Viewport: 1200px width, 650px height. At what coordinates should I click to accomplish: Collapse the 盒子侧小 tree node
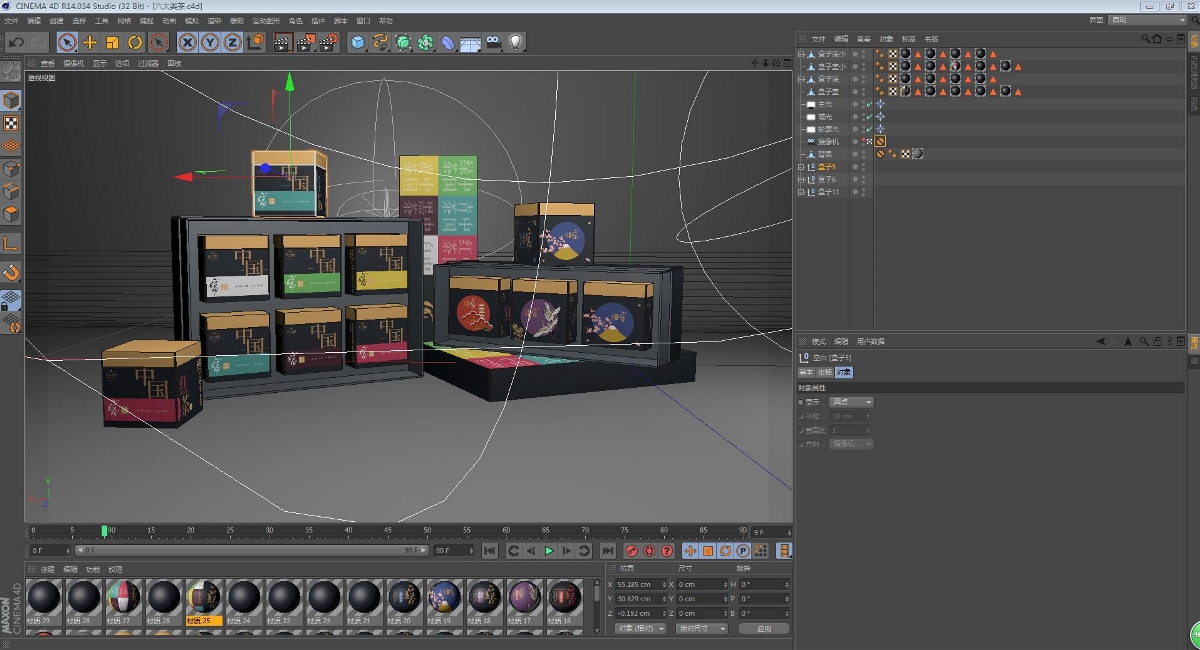[x=801, y=54]
